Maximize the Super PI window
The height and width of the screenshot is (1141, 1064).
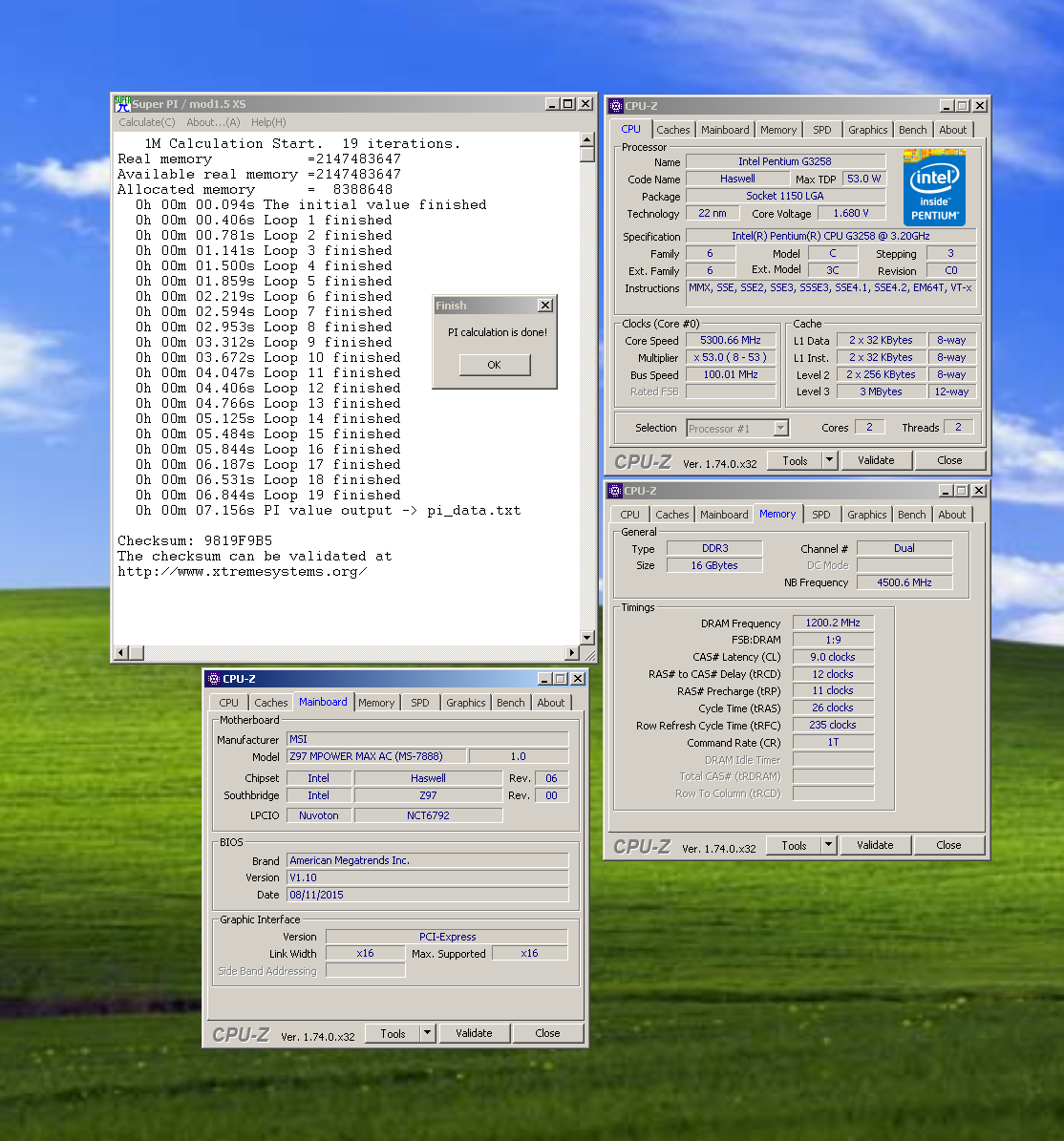(568, 104)
